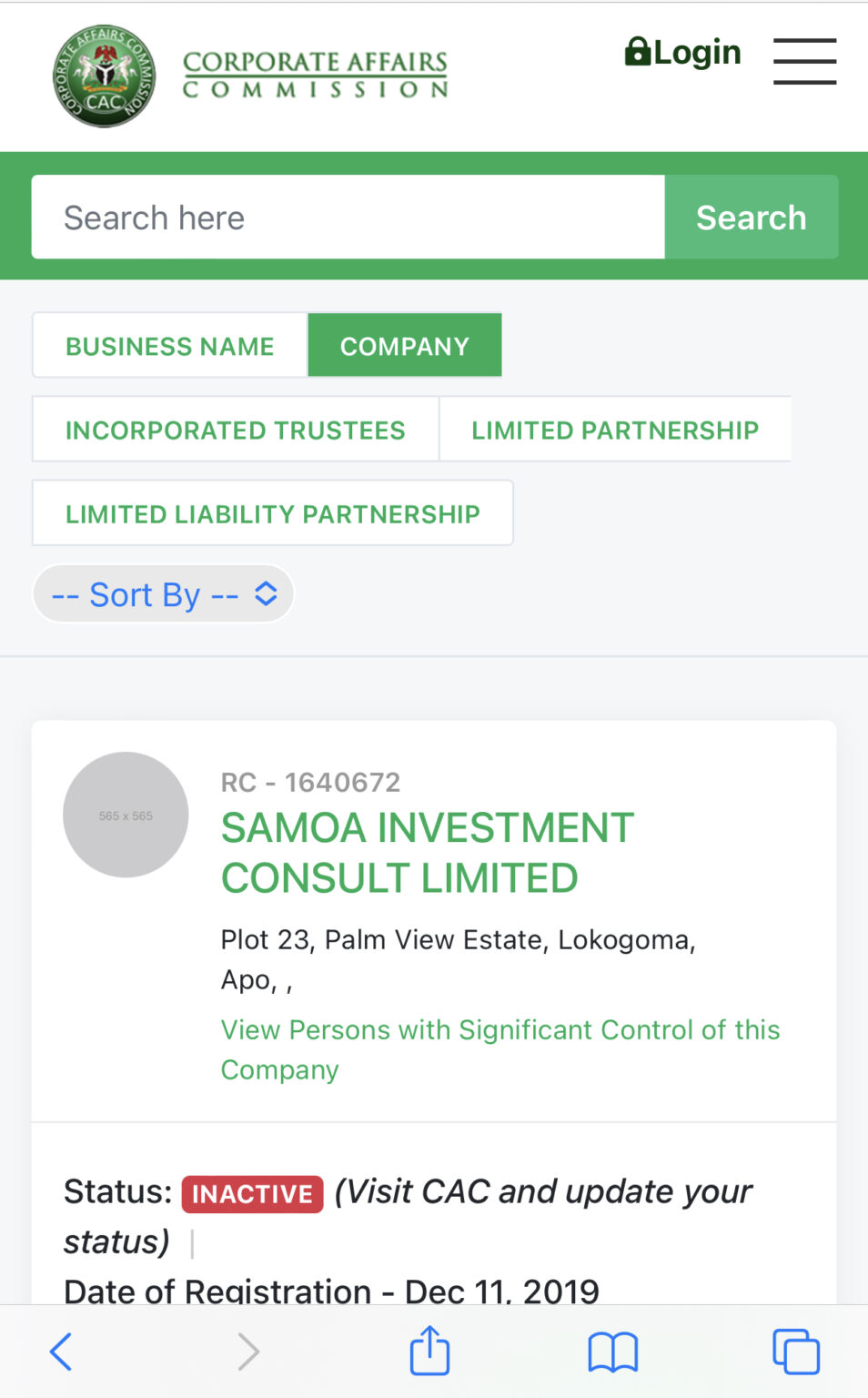This screenshot has height=1398, width=868.
Task: Open the Share sheet icon
Action: [x=429, y=1350]
